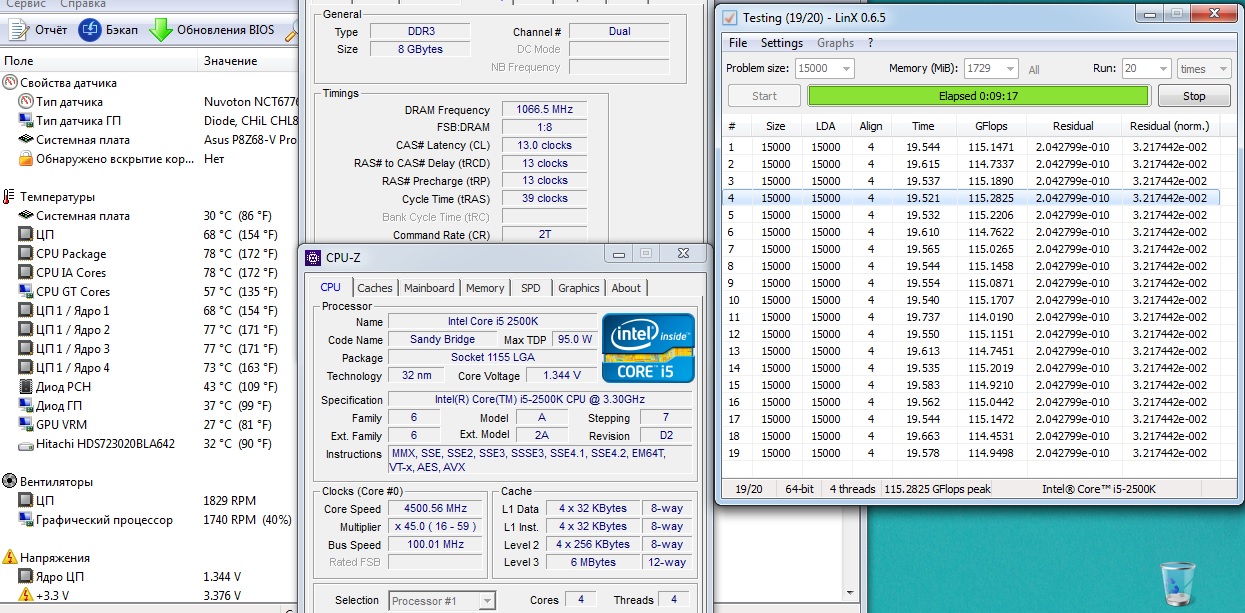The height and width of the screenshot is (613, 1245).
Task: Open the SPD tab in CPU-Z
Action: [x=530, y=288]
